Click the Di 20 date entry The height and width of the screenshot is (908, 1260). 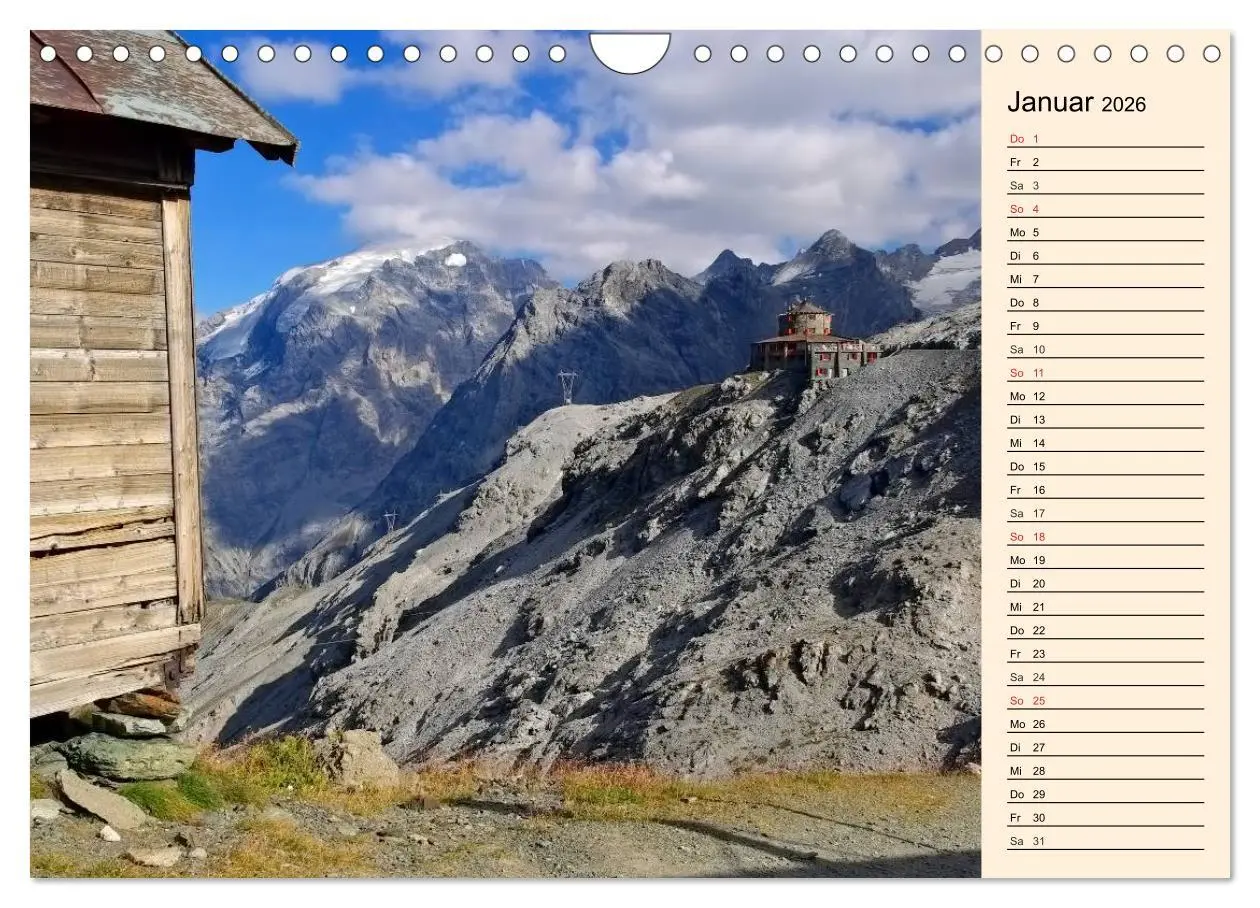1025,583
